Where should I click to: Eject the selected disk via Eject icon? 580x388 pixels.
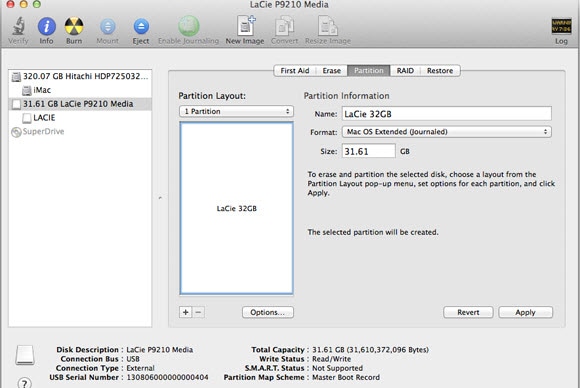[141, 27]
